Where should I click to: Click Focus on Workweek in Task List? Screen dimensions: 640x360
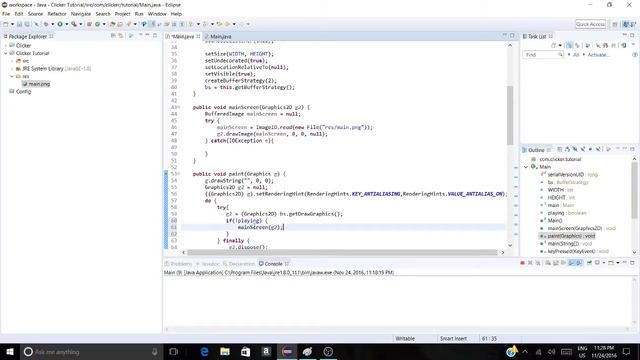pyautogui.click(x=587, y=45)
